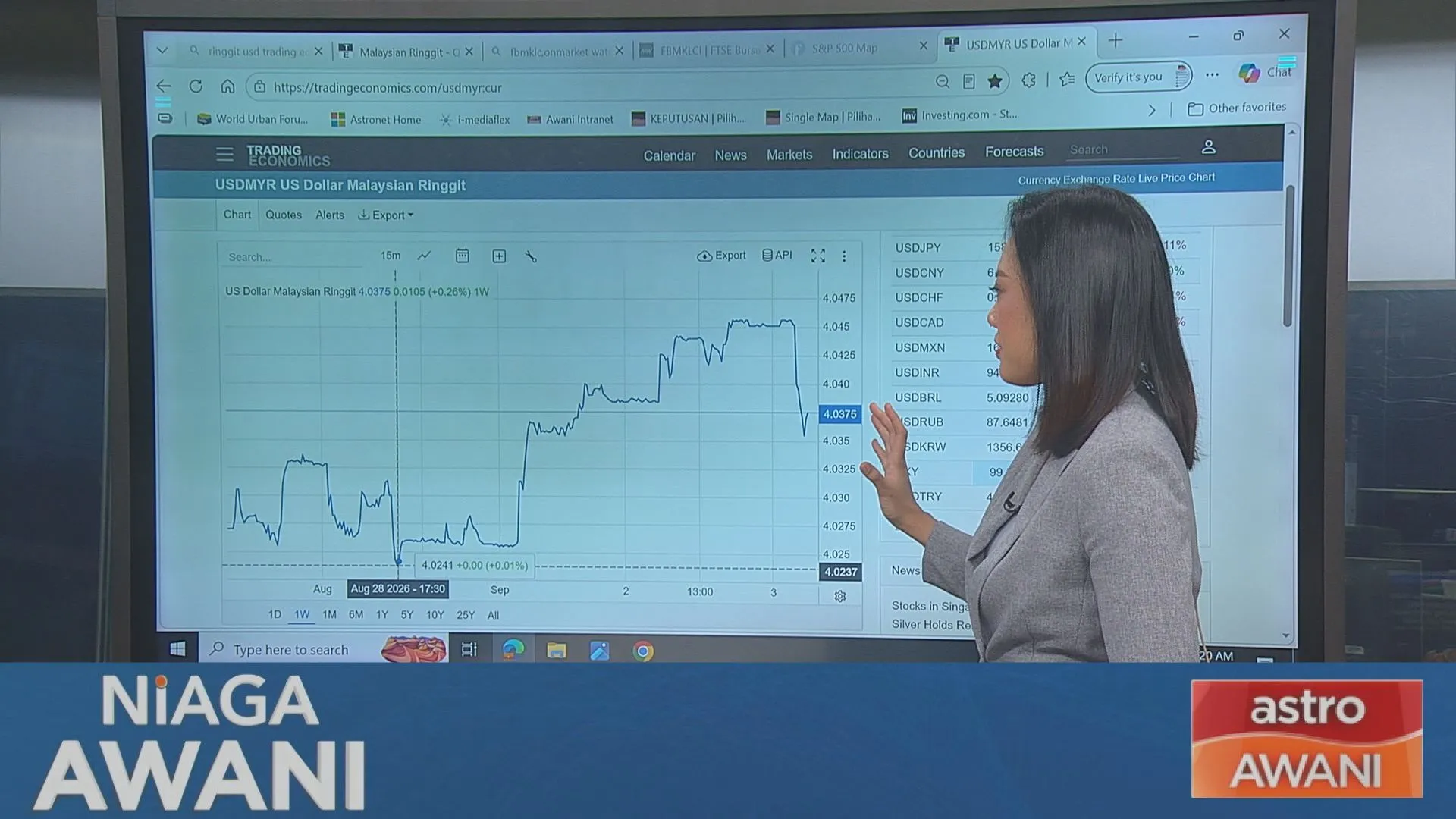The width and height of the screenshot is (1456, 819).
Task: Click the page vertical scrollbar thumb
Action: pos(1288,256)
